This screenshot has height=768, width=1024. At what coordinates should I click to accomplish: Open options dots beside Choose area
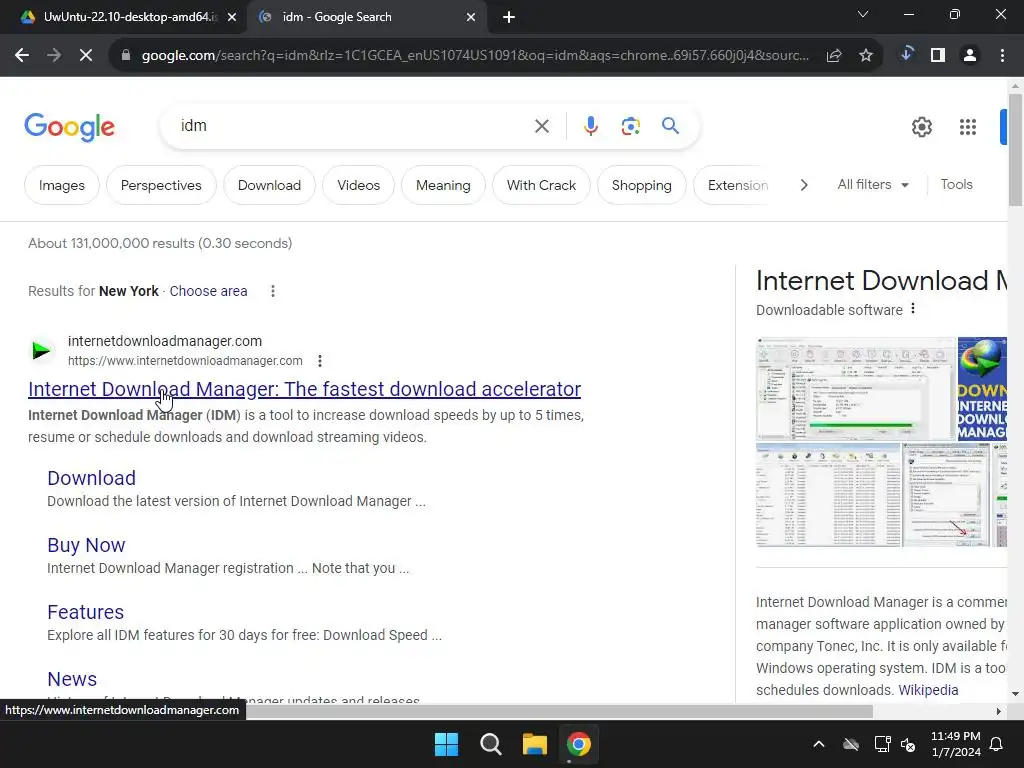[x=273, y=291]
